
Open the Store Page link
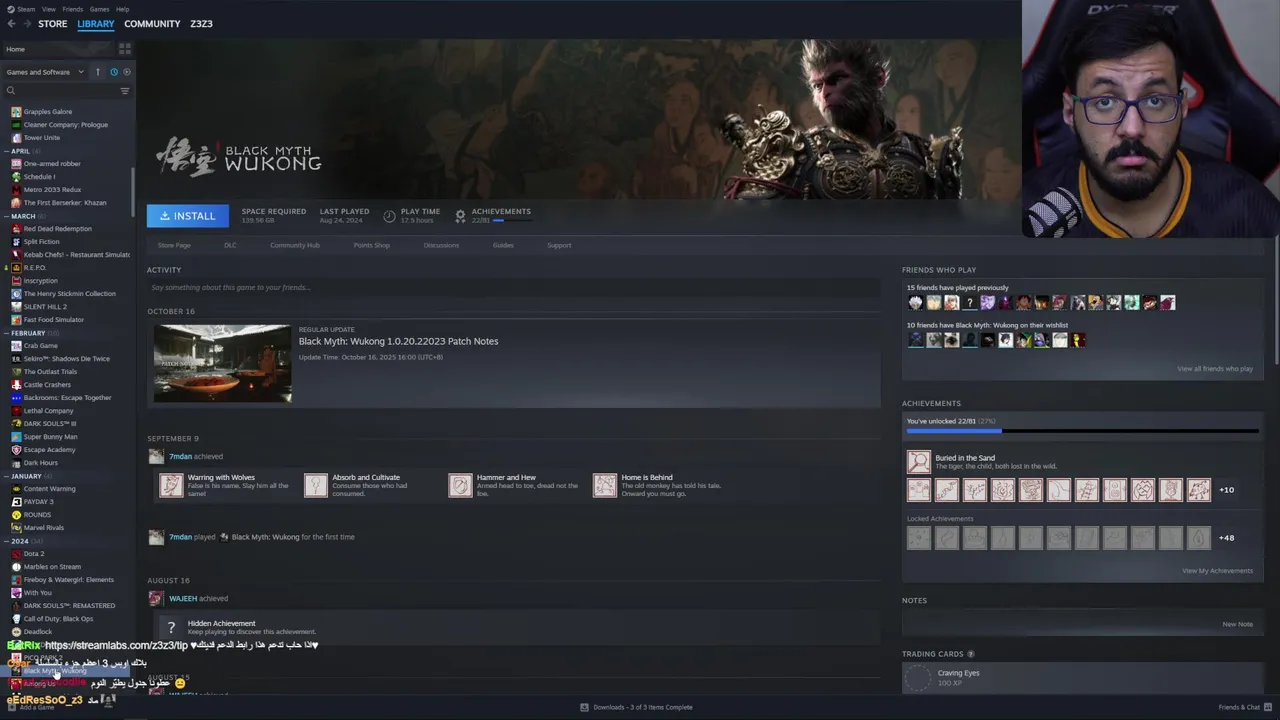[174, 245]
